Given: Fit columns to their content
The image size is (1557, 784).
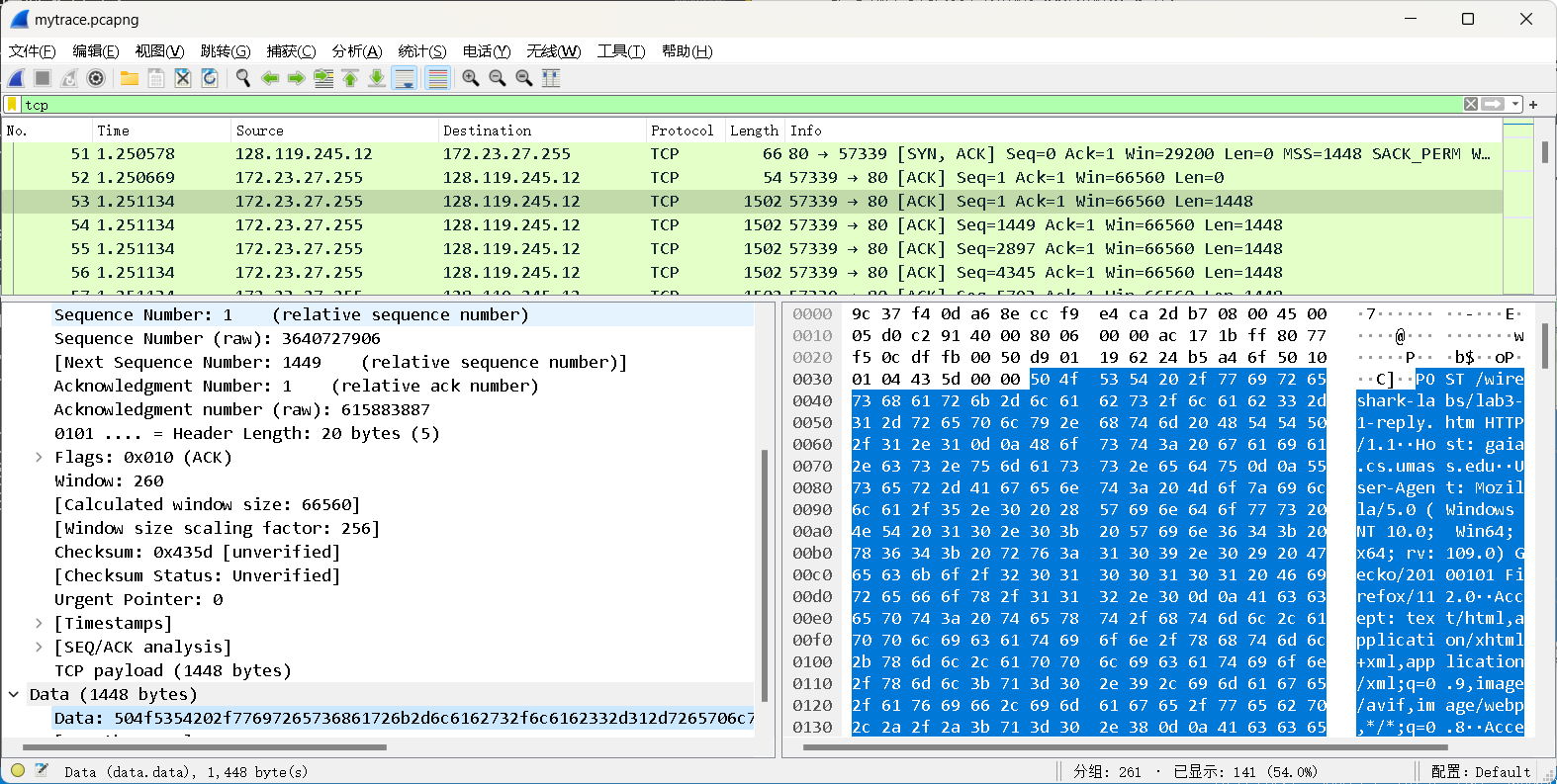Looking at the screenshot, I should [551, 78].
